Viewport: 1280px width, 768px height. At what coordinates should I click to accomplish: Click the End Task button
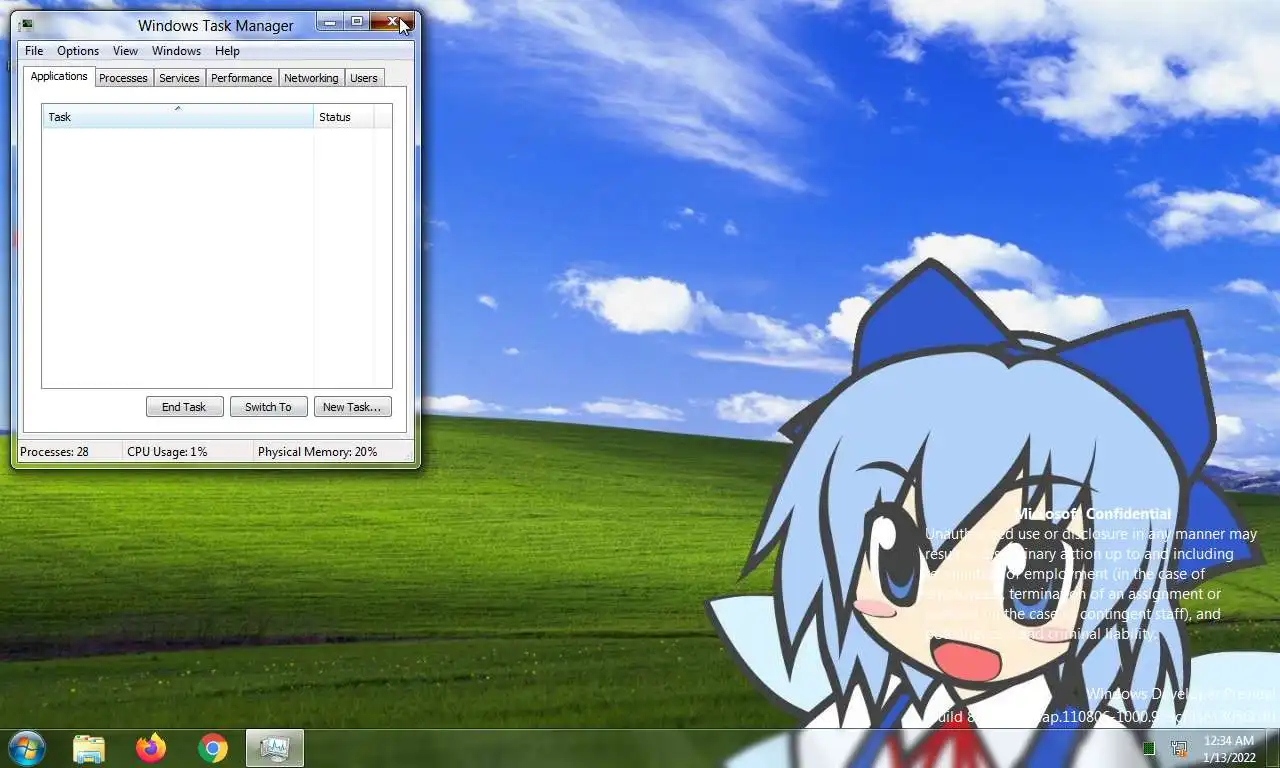(x=184, y=407)
